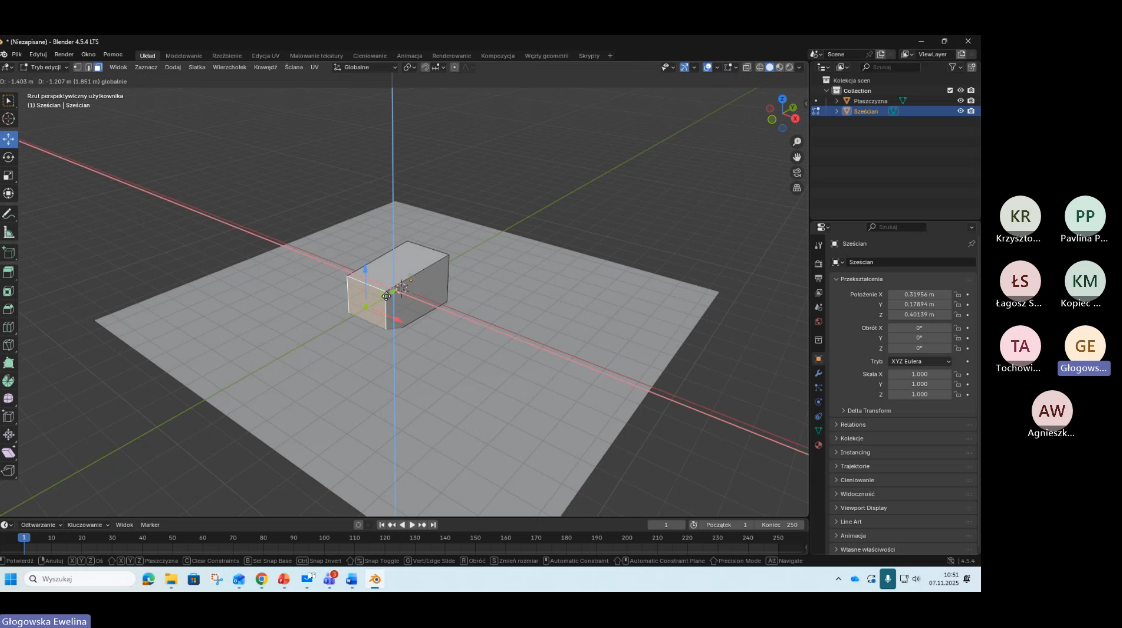Screen dimensions: 1122x628
Task: Open the XYZ Eulera rotation mode dropdown
Action: pos(920,361)
